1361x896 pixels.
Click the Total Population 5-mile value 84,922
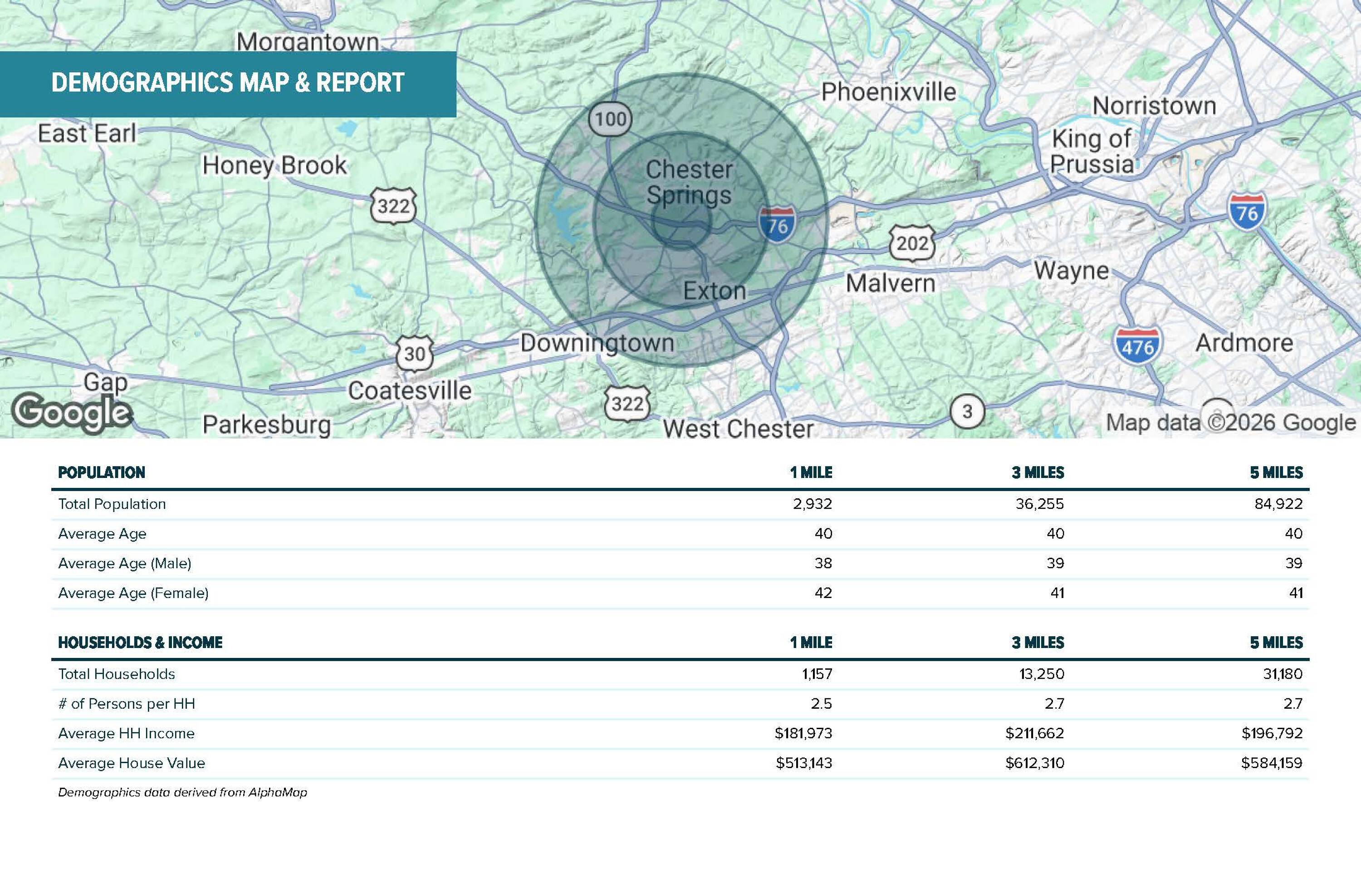(1278, 504)
